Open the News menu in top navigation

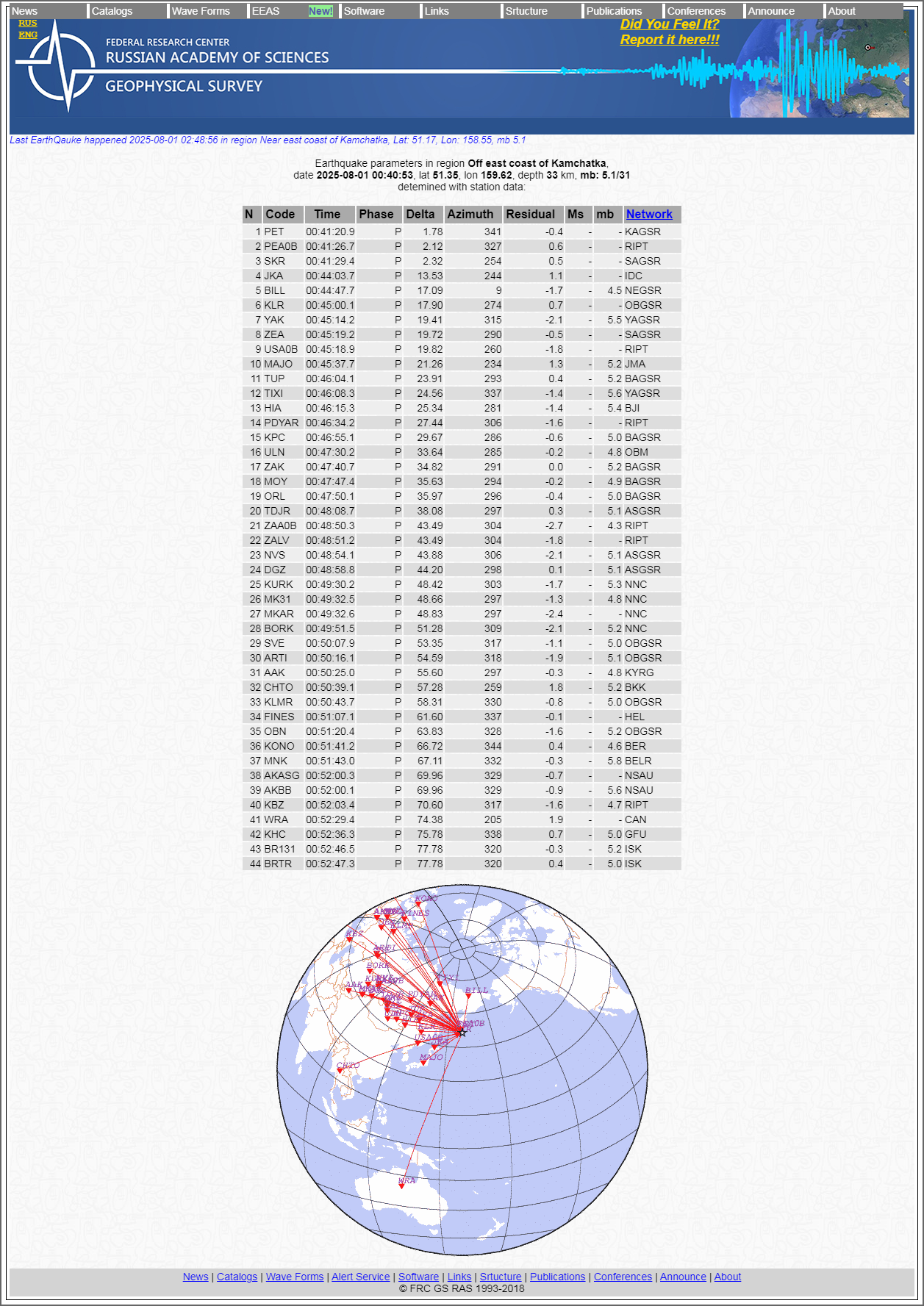pos(25,11)
